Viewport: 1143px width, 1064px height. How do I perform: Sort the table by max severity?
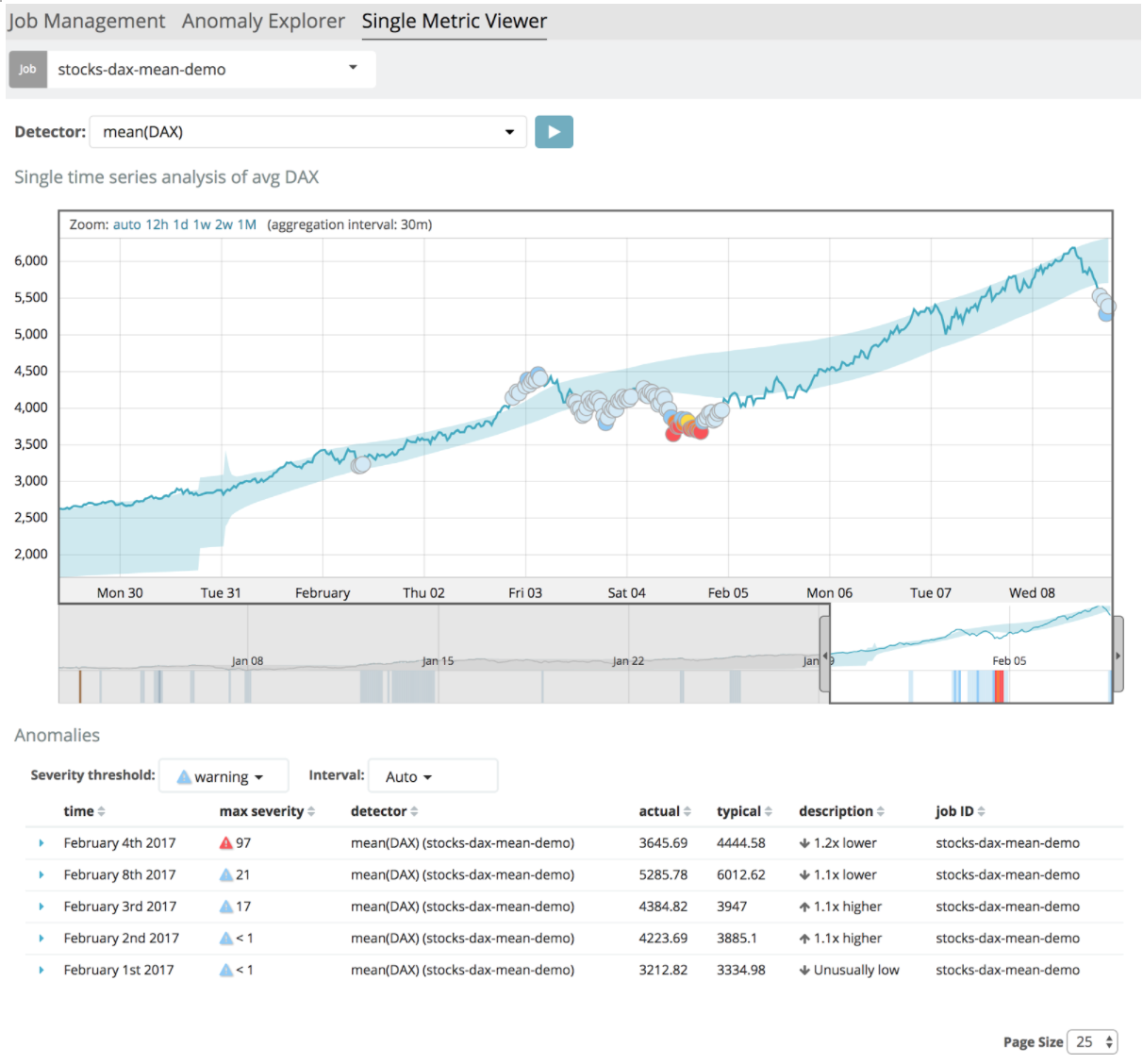267,811
